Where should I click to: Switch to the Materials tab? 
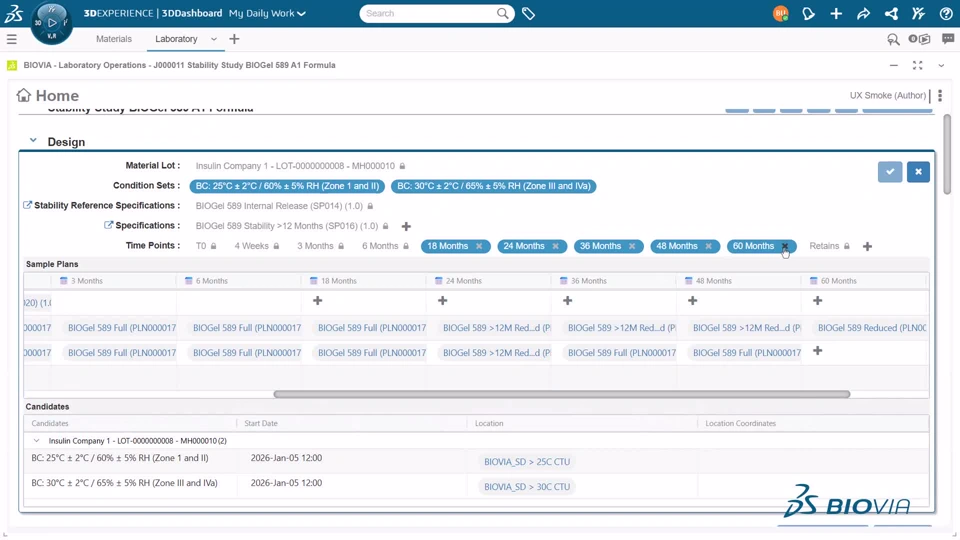point(114,39)
